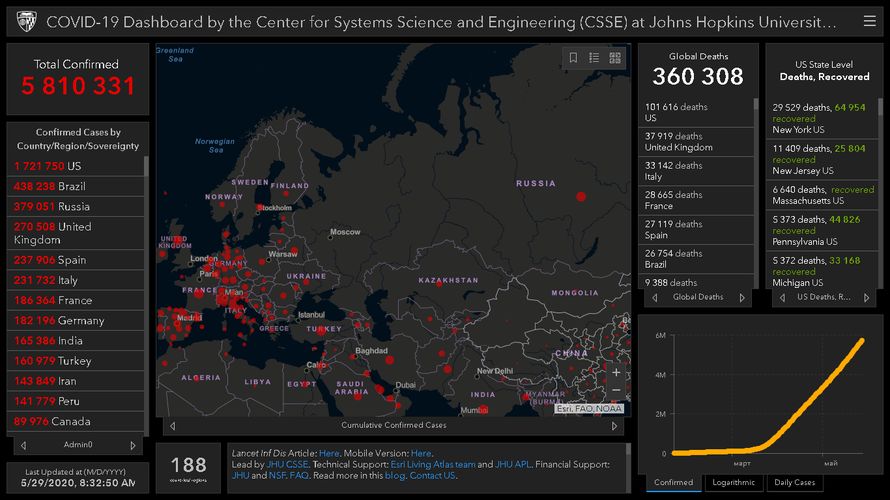Image resolution: width=890 pixels, height=500 pixels.
Task: Open the basemap gallery grid icon
Action: [615, 58]
